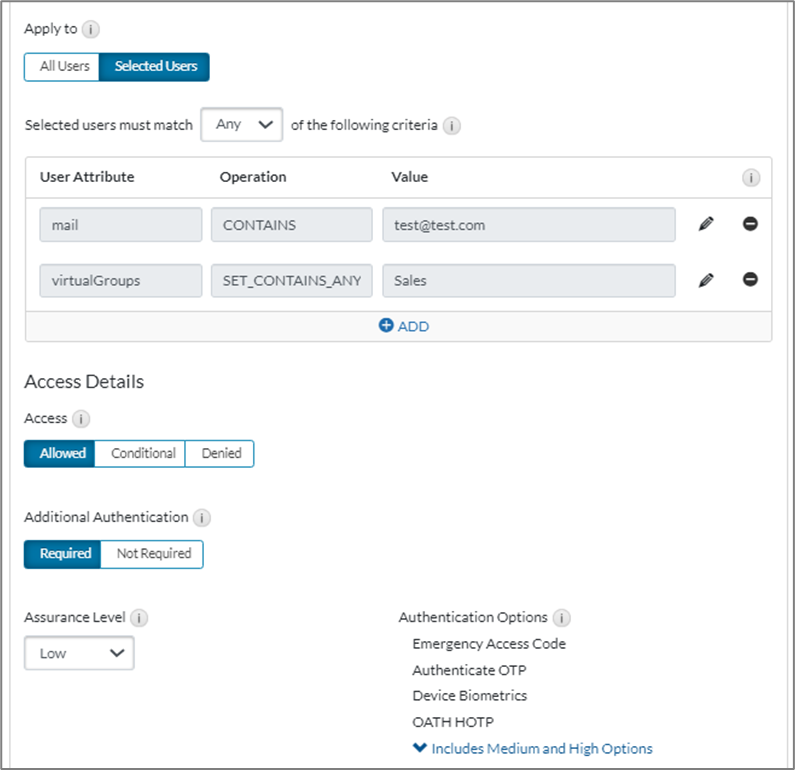Click info icon beside Assurance Level

(139, 618)
